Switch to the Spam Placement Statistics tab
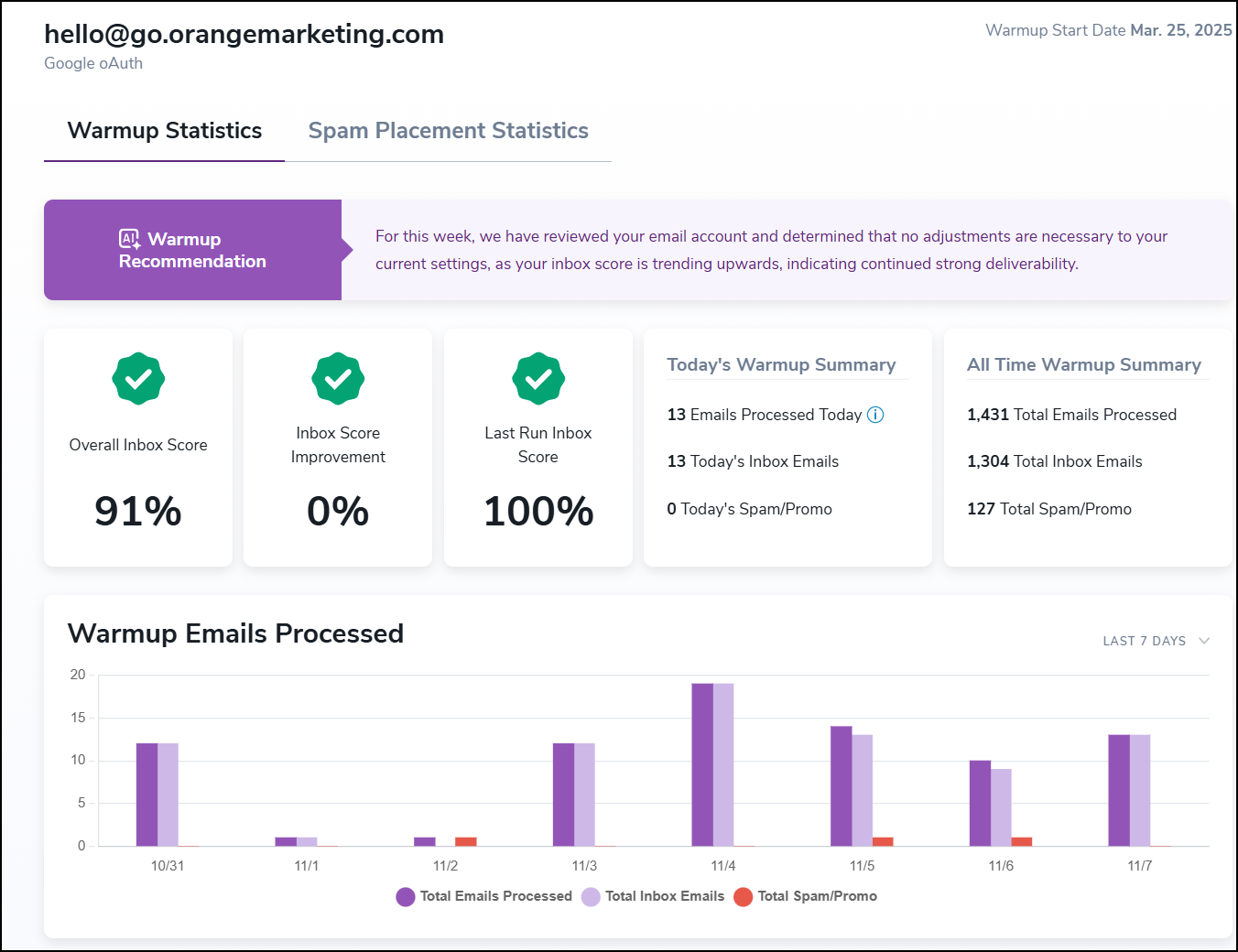Screen dimensions: 1238x952 (448, 131)
